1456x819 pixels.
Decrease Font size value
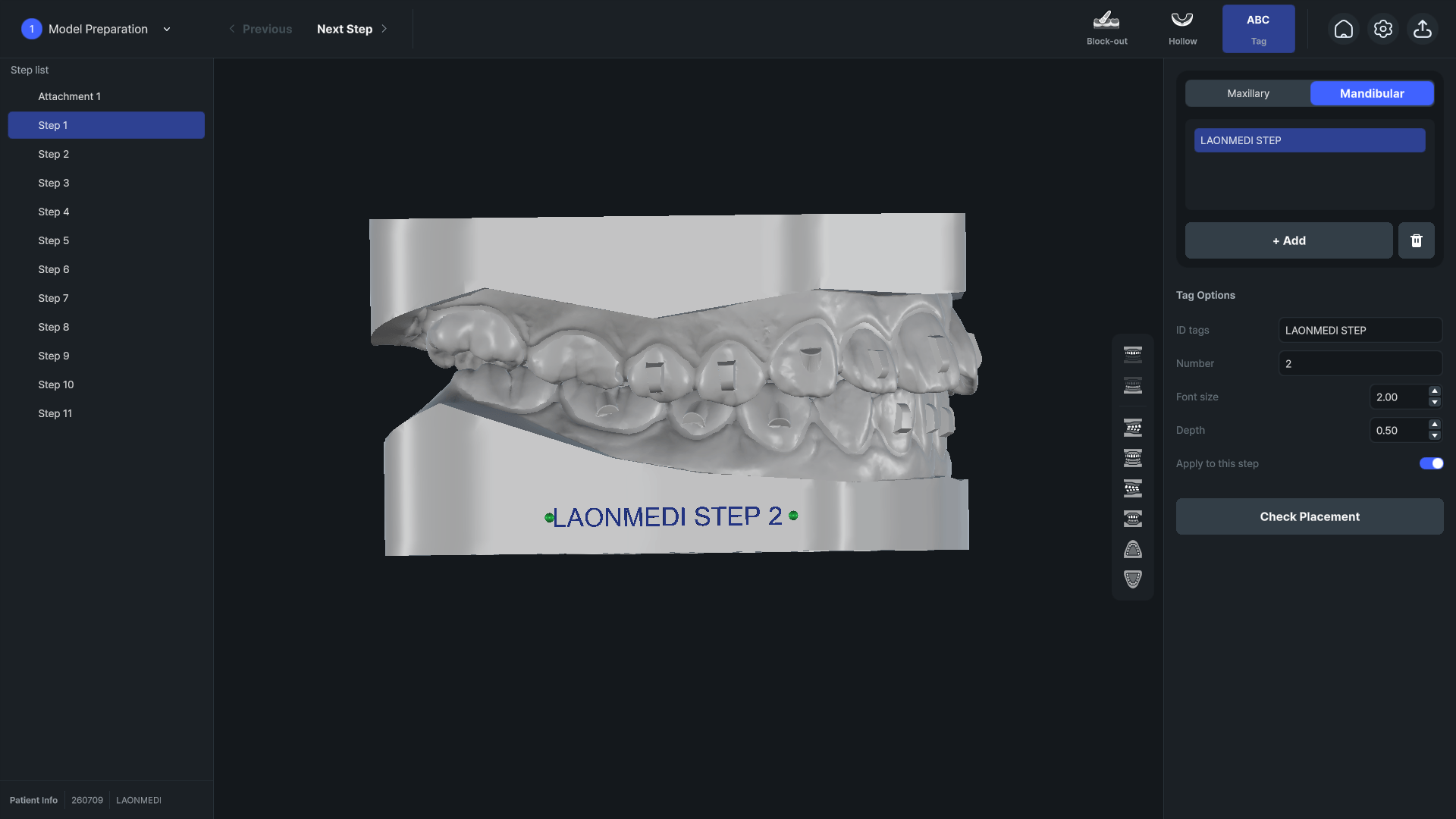coord(1434,402)
